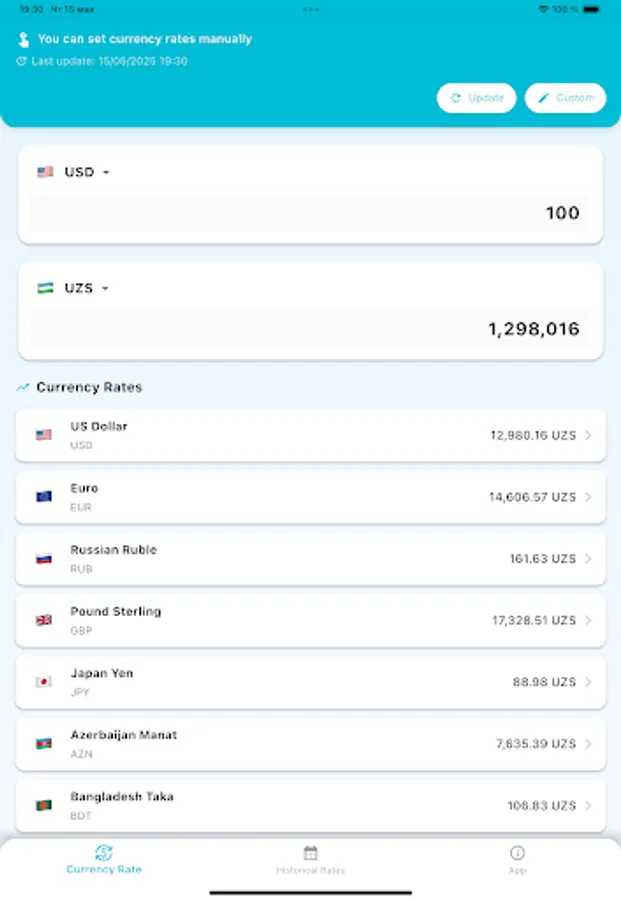This screenshot has width=621, height=900.
Task: Select the US flag icon next to USD
Action: [x=44, y=172]
